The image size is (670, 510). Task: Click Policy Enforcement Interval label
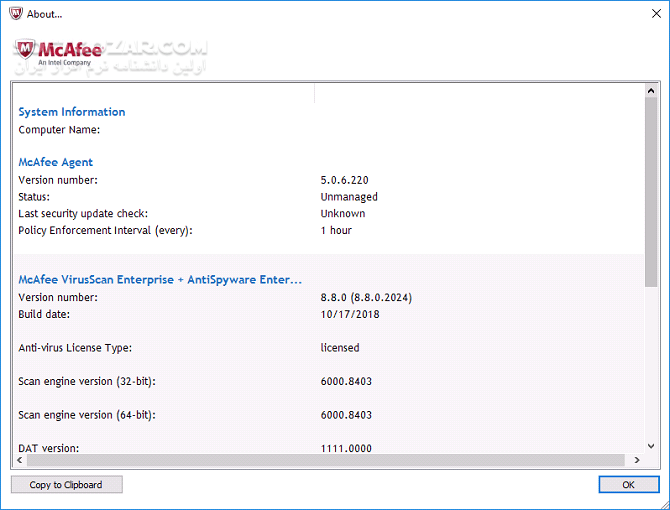coord(106,231)
